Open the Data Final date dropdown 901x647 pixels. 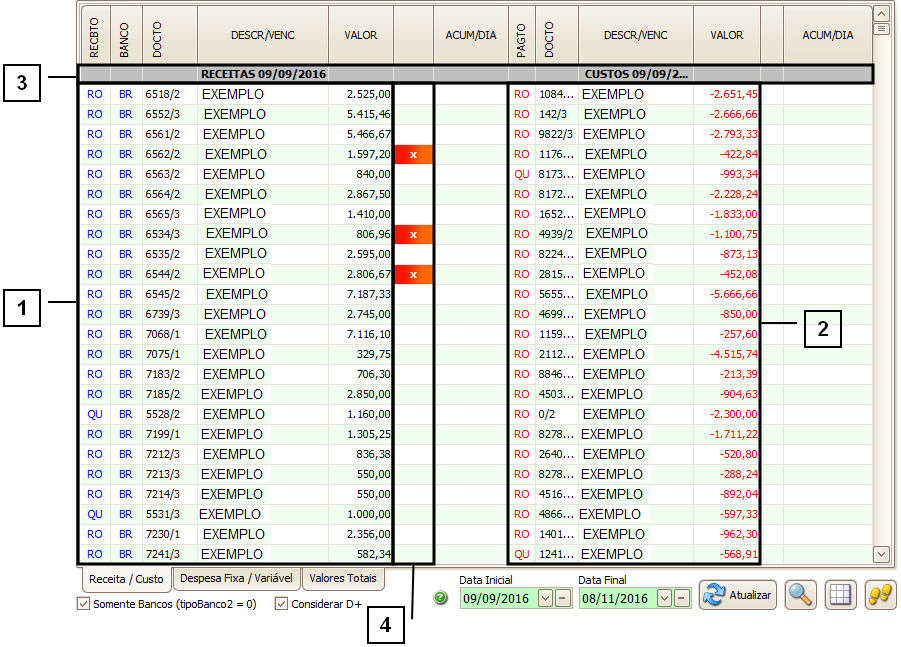coord(664,598)
